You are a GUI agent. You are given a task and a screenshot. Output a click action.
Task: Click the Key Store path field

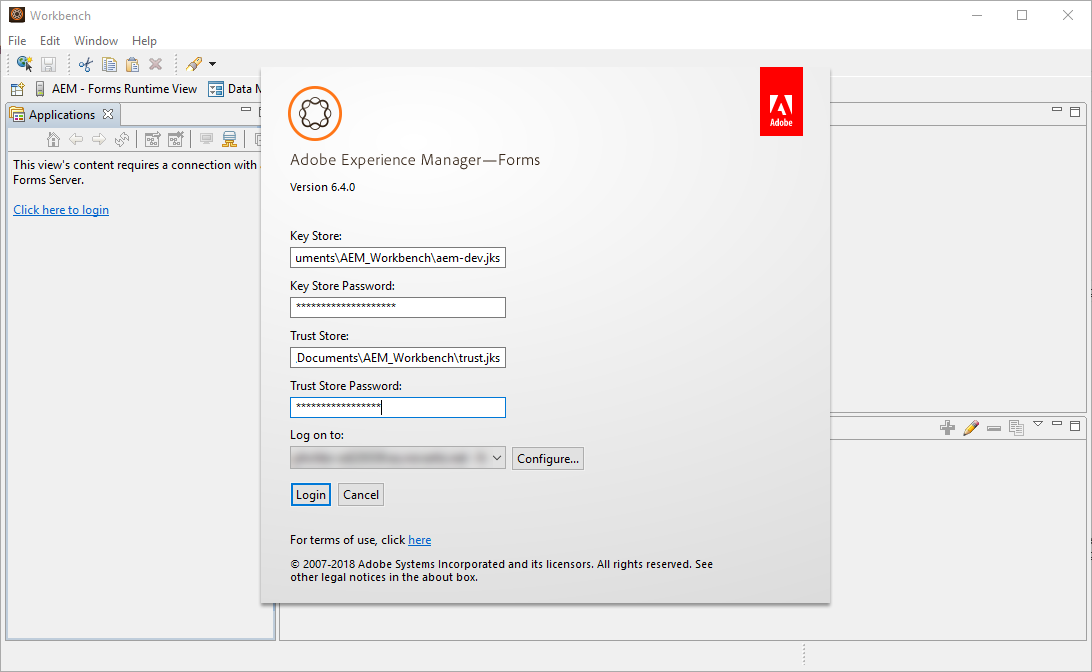click(398, 258)
